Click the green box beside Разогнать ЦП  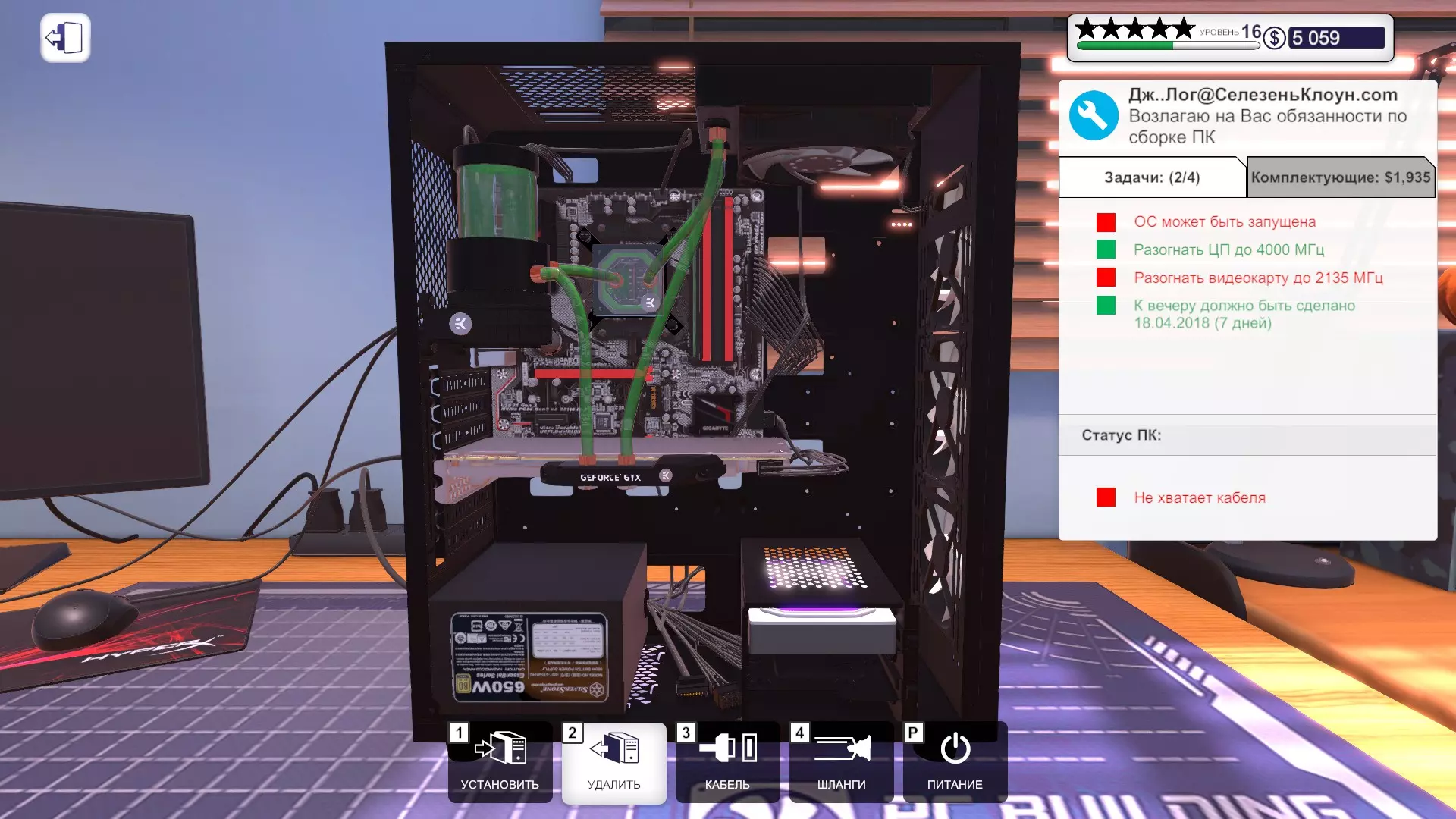tap(1106, 249)
